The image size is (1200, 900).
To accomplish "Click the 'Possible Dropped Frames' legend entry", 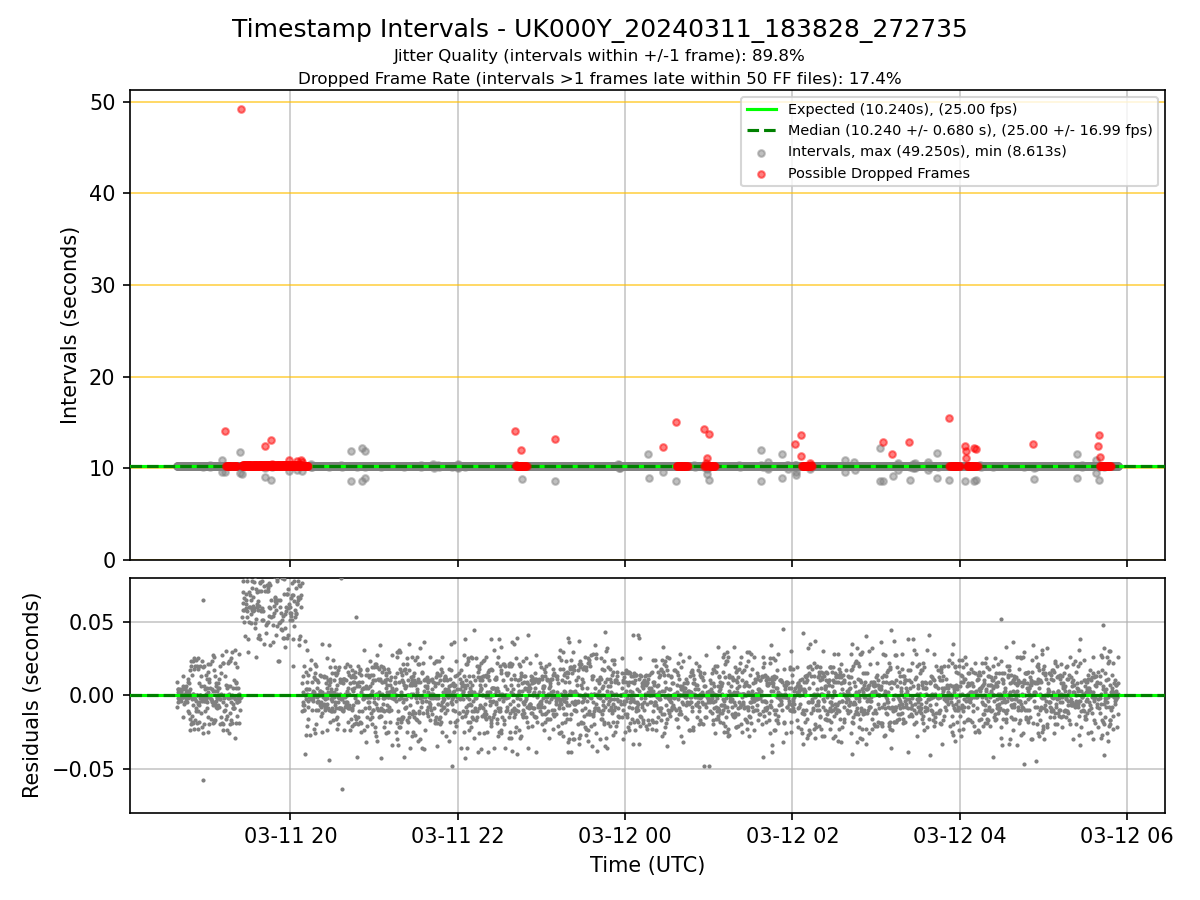I will (x=879, y=173).
